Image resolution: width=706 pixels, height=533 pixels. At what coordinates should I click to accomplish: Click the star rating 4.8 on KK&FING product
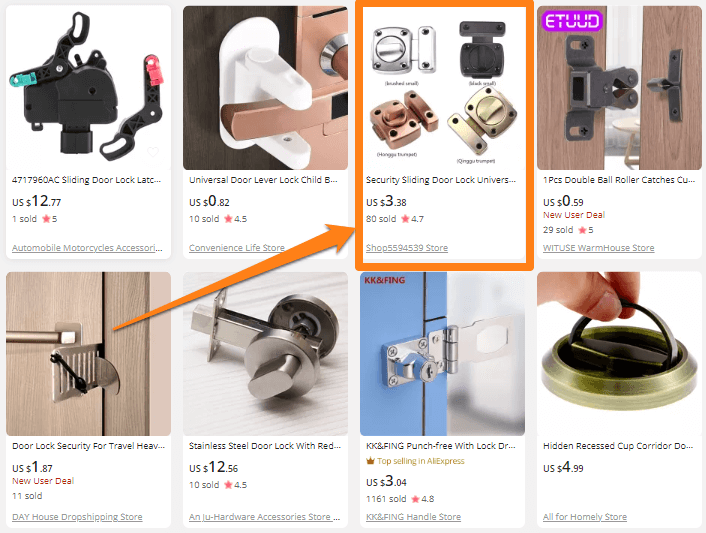pyautogui.click(x=422, y=499)
